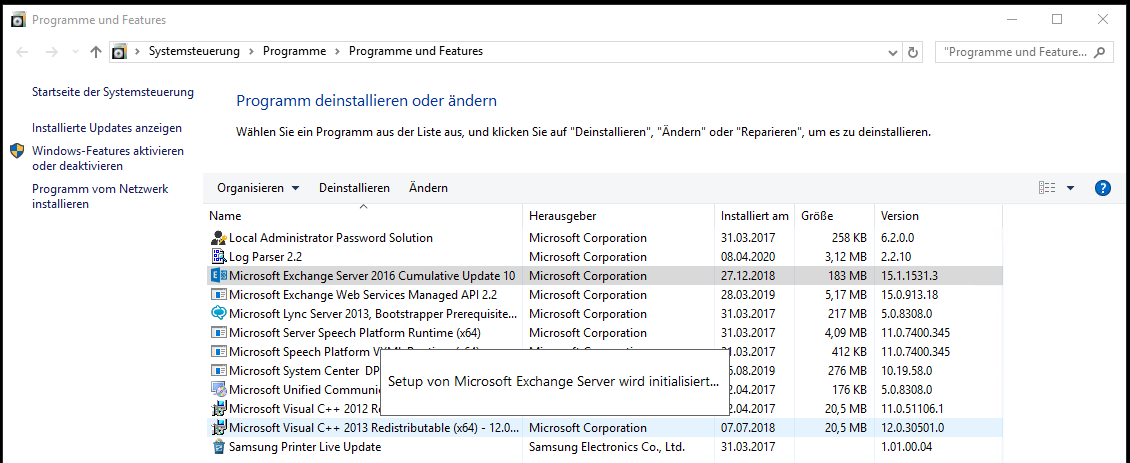Select Microsoft Lync Server 2013 Bootstrapper entry
This screenshot has width=1130, height=463.
(x=604, y=314)
